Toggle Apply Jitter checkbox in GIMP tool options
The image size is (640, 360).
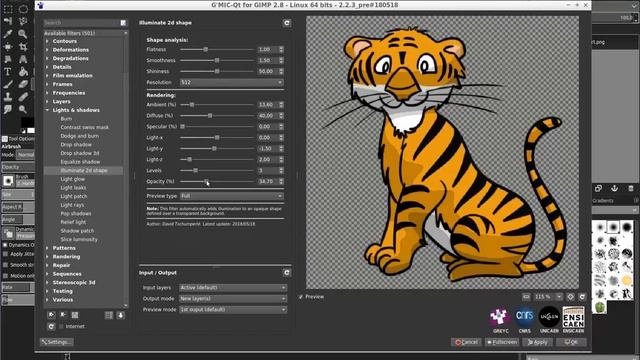[6, 254]
